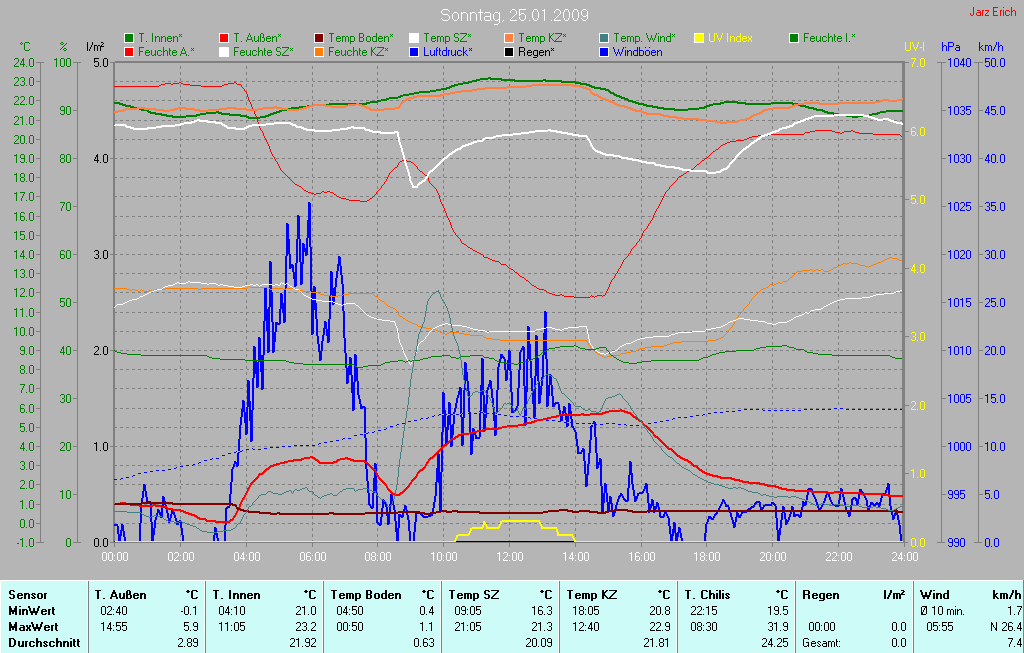Click the 'UV Index' legend label

(x=731, y=39)
